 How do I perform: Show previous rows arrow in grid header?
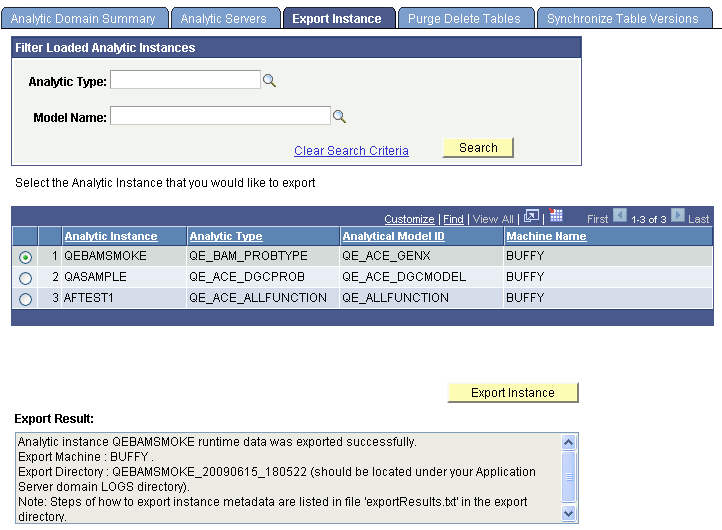[620, 215]
